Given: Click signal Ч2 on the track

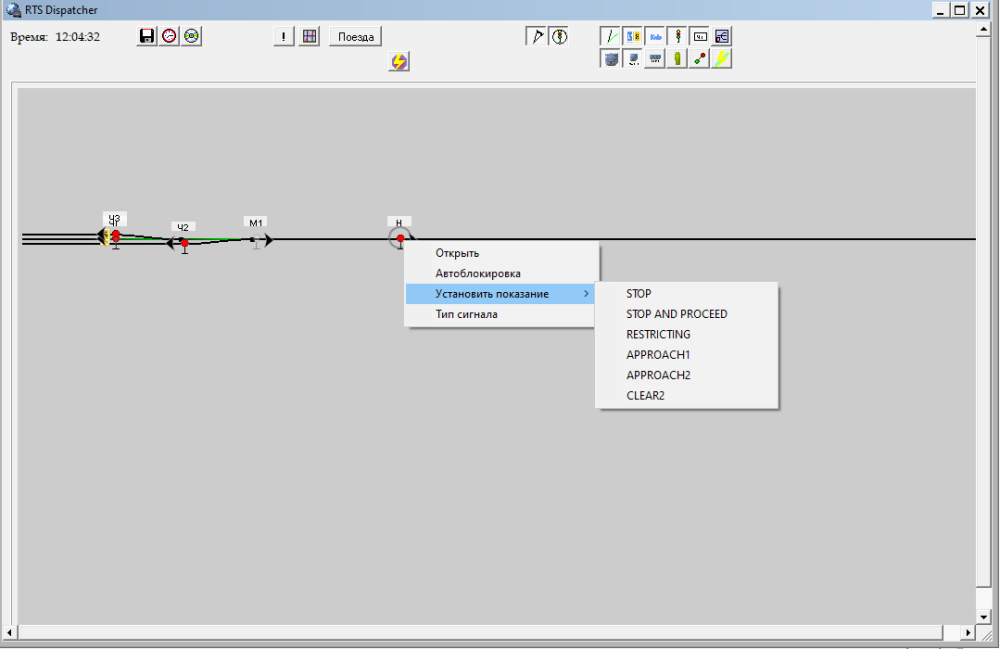Looking at the screenshot, I should pos(184,243).
